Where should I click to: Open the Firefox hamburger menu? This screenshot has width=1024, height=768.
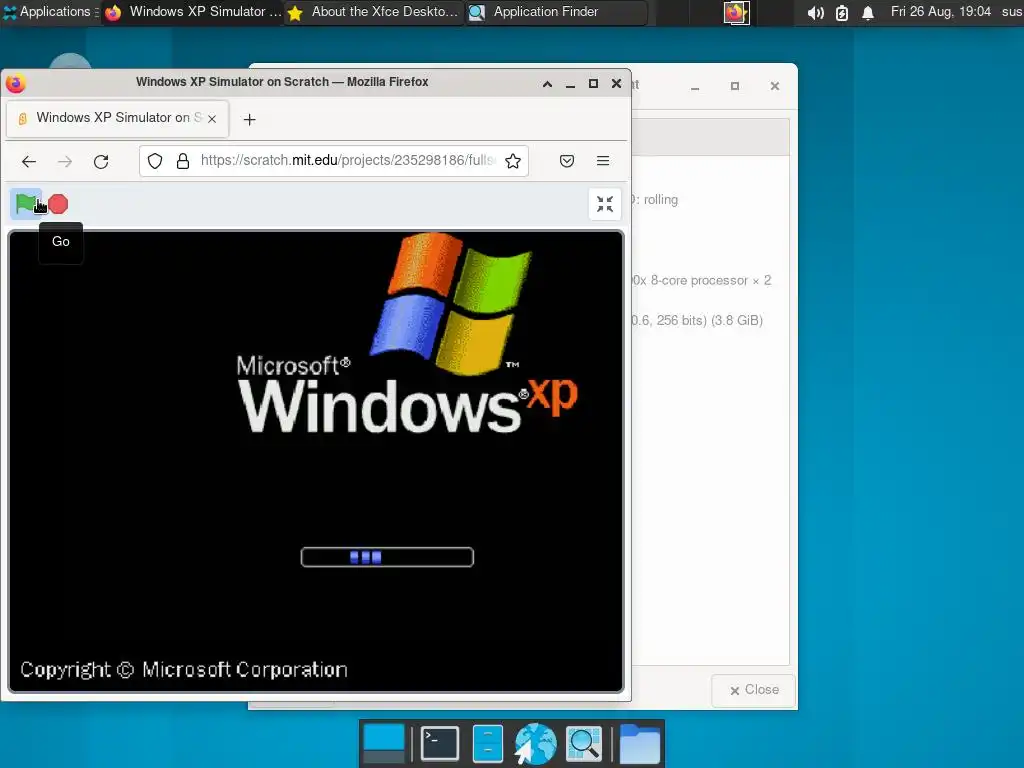pos(603,161)
